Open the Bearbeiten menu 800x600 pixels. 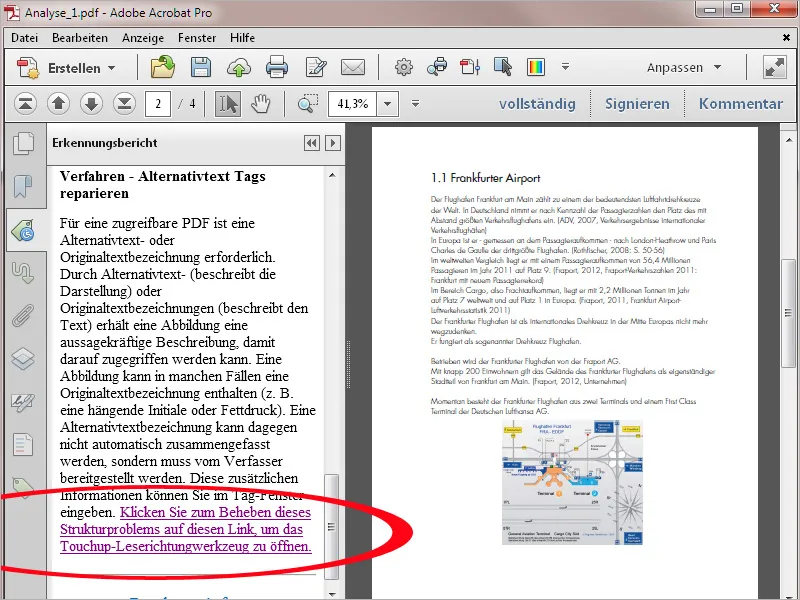pos(80,38)
